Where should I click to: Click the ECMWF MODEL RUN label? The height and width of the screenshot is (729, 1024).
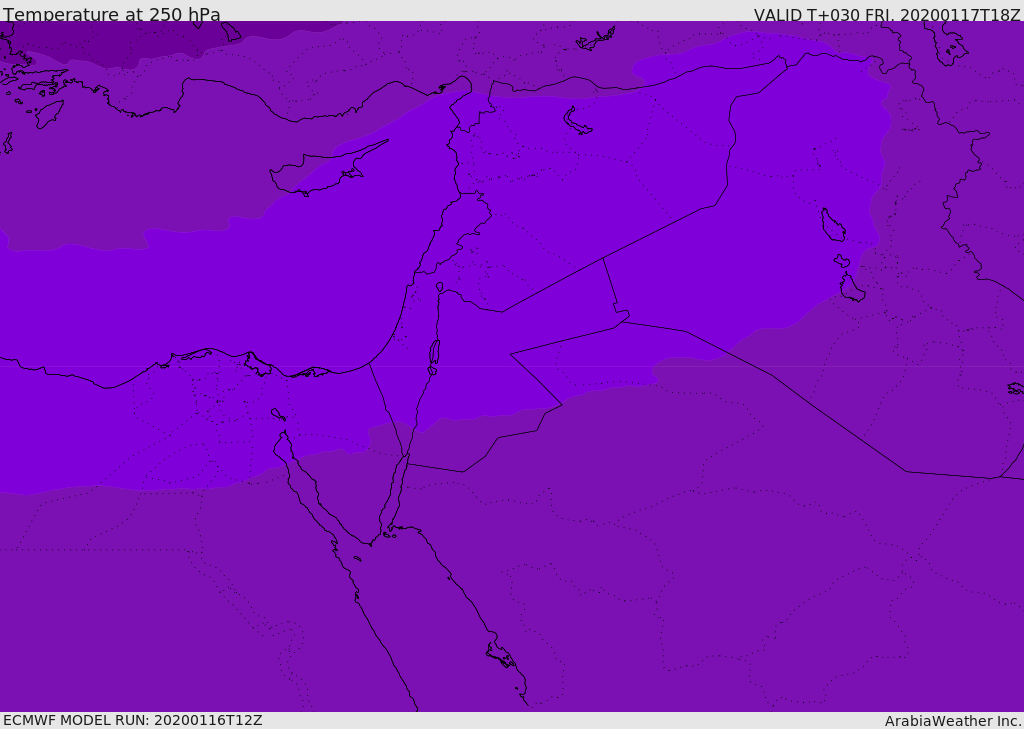pos(133,721)
